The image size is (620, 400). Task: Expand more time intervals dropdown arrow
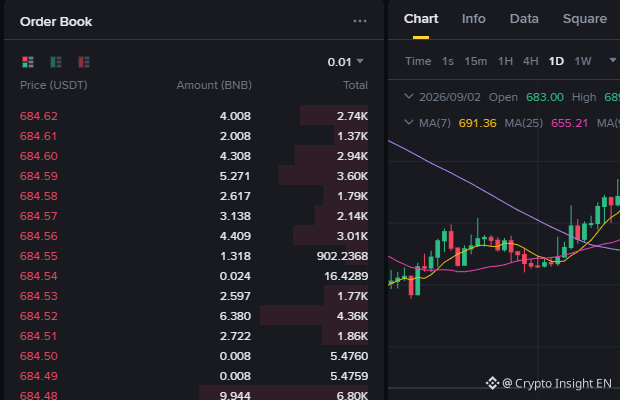(613, 60)
